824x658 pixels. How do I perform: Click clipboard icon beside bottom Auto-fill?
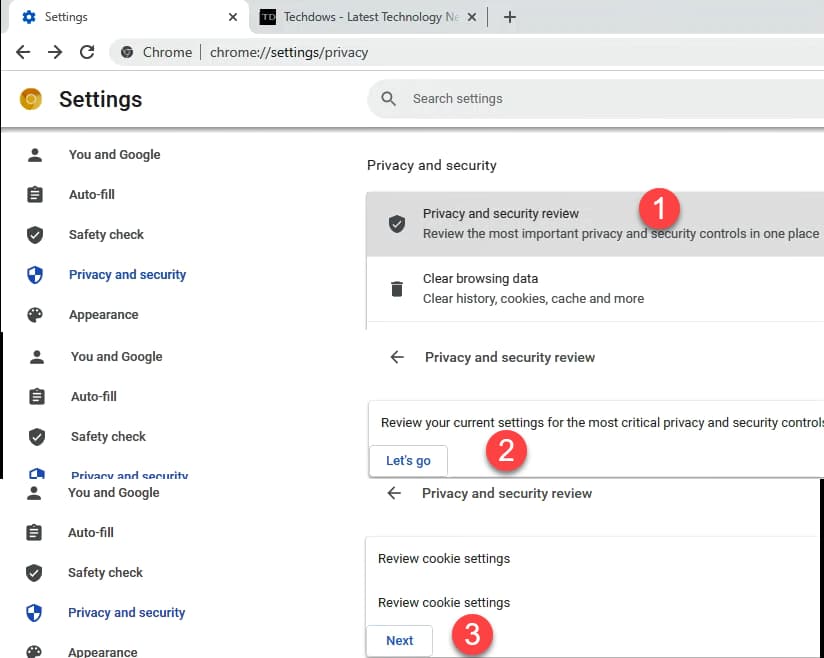click(34, 532)
